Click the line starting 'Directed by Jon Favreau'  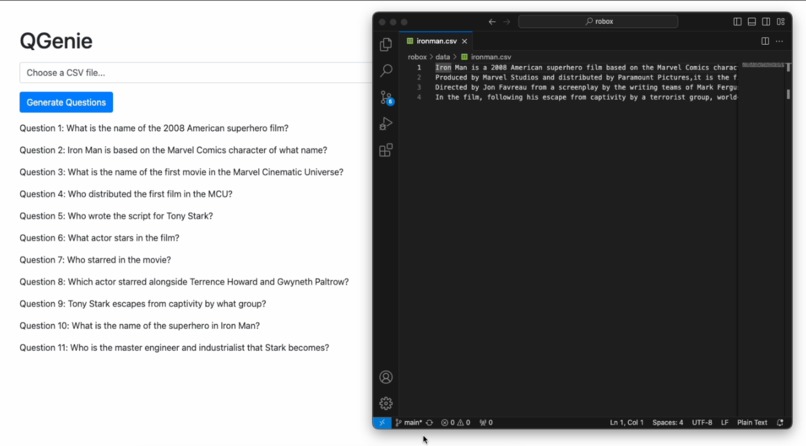tap(586, 87)
